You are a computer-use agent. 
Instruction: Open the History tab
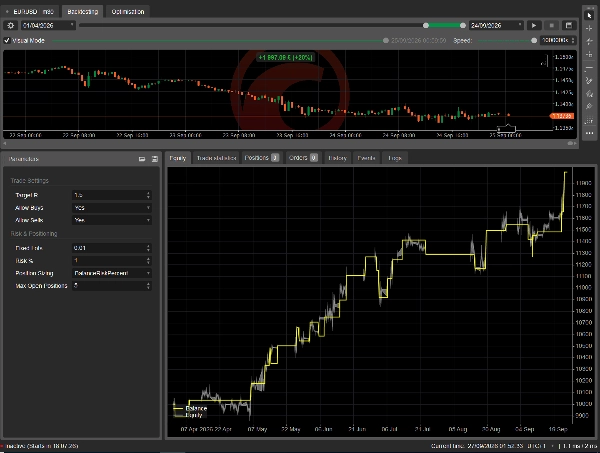[337, 158]
